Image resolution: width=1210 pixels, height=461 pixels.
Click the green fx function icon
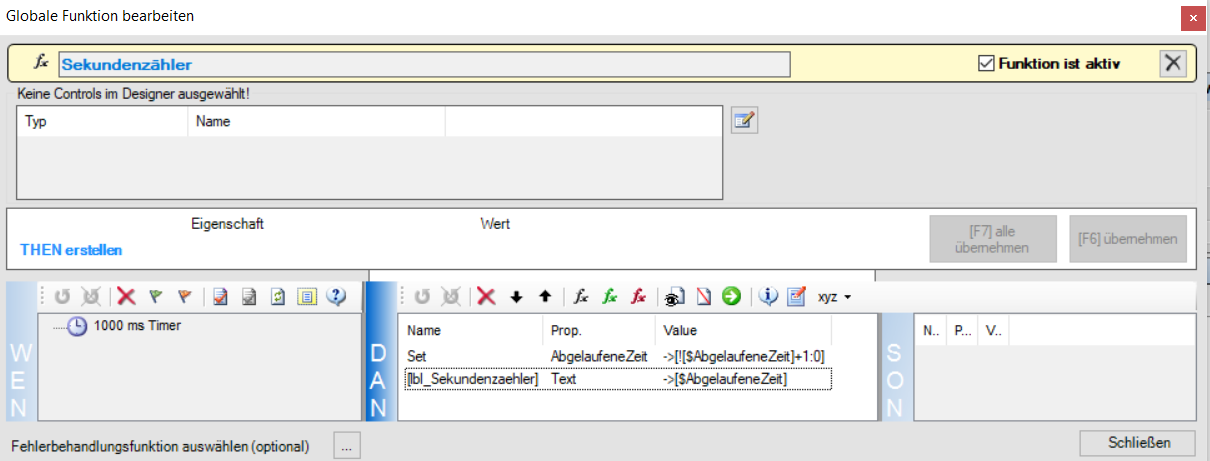609,297
